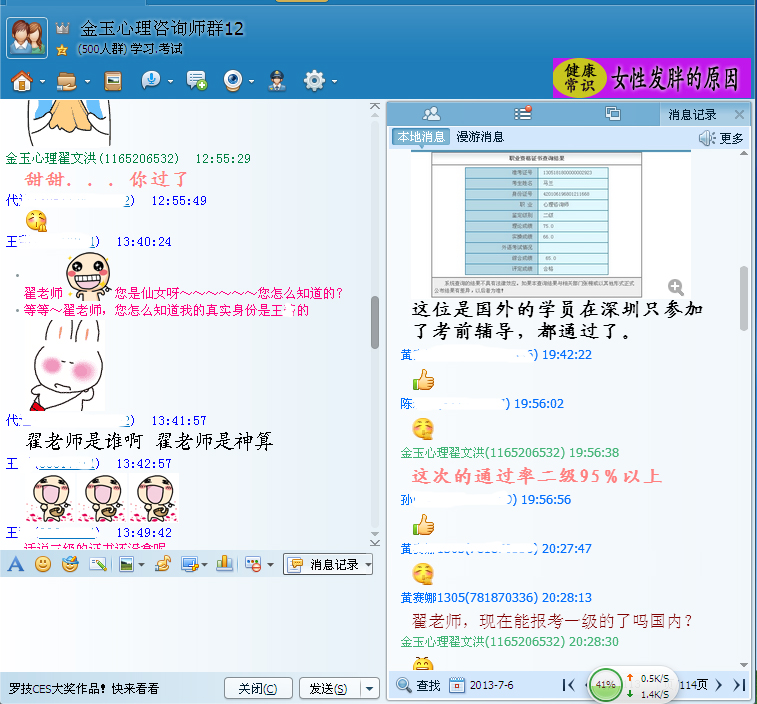Expand the send button options arrow
This screenshot has width=757, height=704.
coord(370,688)
